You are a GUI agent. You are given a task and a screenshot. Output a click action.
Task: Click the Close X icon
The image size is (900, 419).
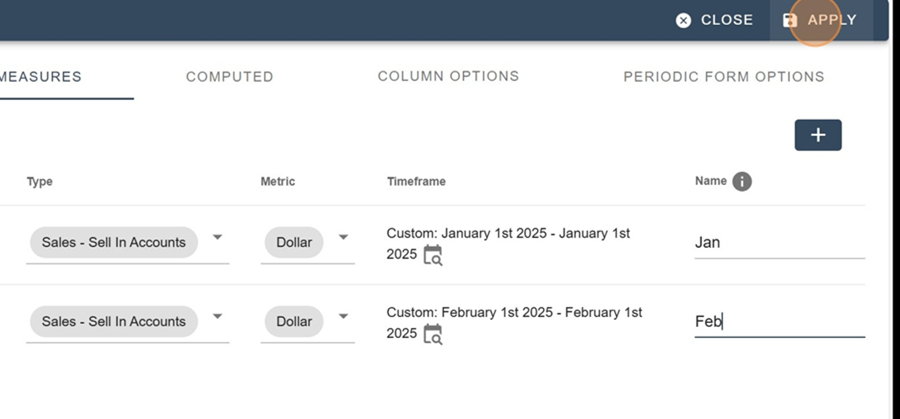(x=683, y=21)
